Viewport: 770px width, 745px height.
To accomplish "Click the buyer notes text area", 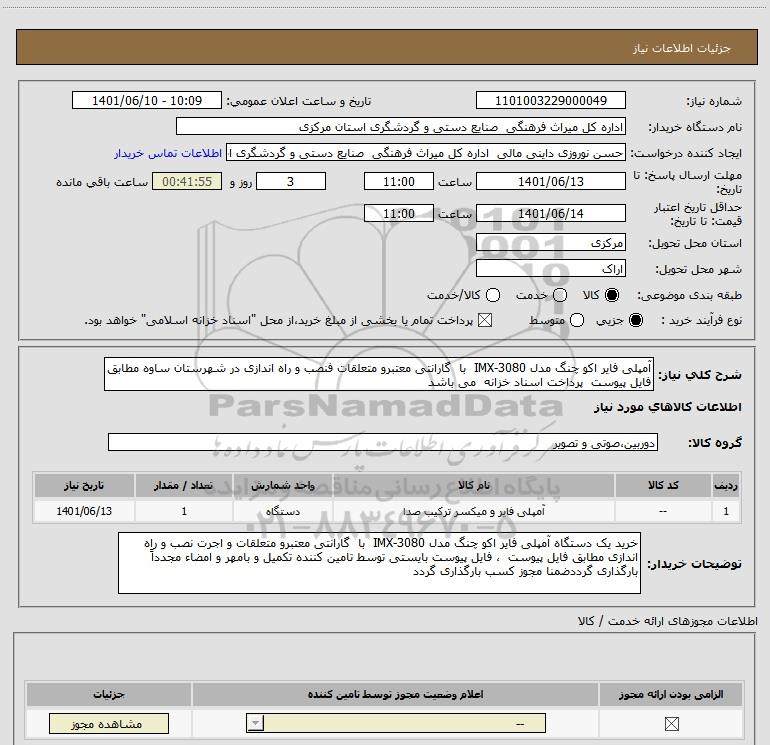I will coord(379,563).
